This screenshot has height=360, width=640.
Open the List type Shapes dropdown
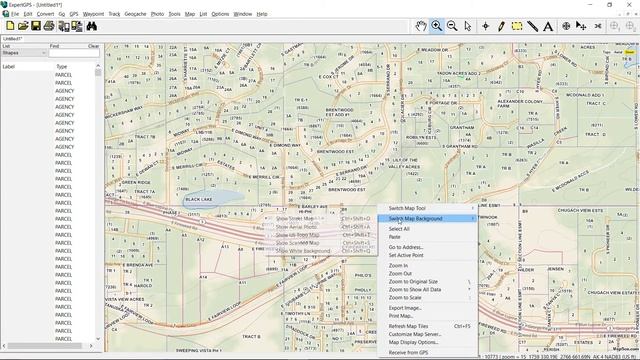coord(24,53)
